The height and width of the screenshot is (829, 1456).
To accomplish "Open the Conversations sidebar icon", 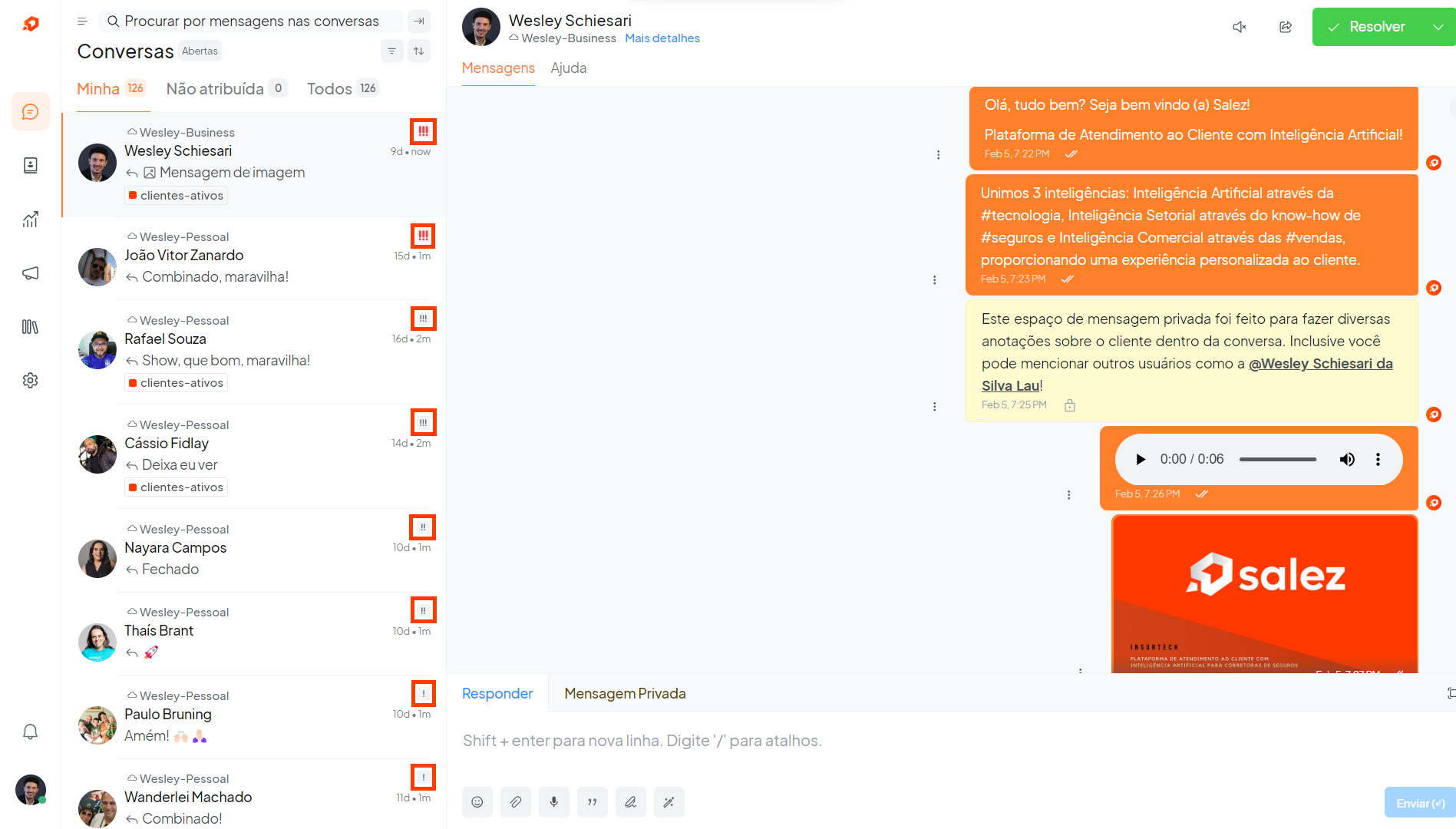I will 31,112.
